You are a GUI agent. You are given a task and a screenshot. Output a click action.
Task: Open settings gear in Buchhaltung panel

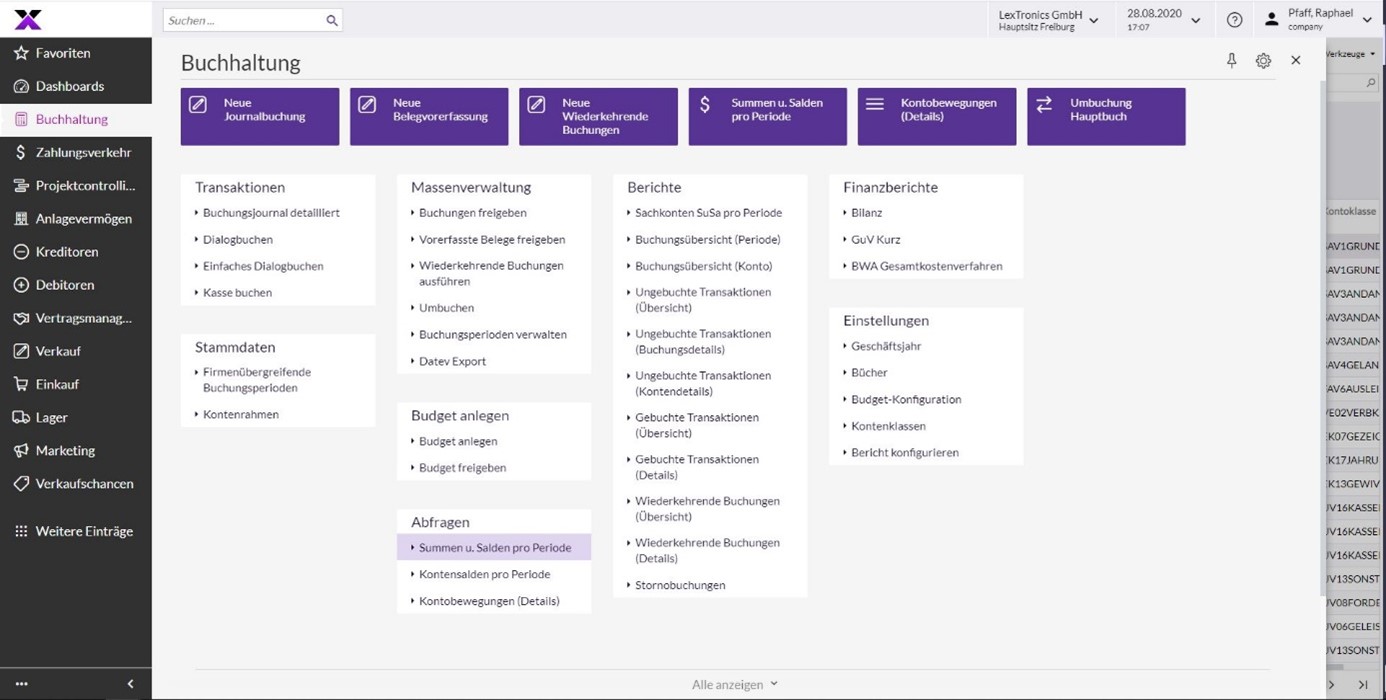1263,61
